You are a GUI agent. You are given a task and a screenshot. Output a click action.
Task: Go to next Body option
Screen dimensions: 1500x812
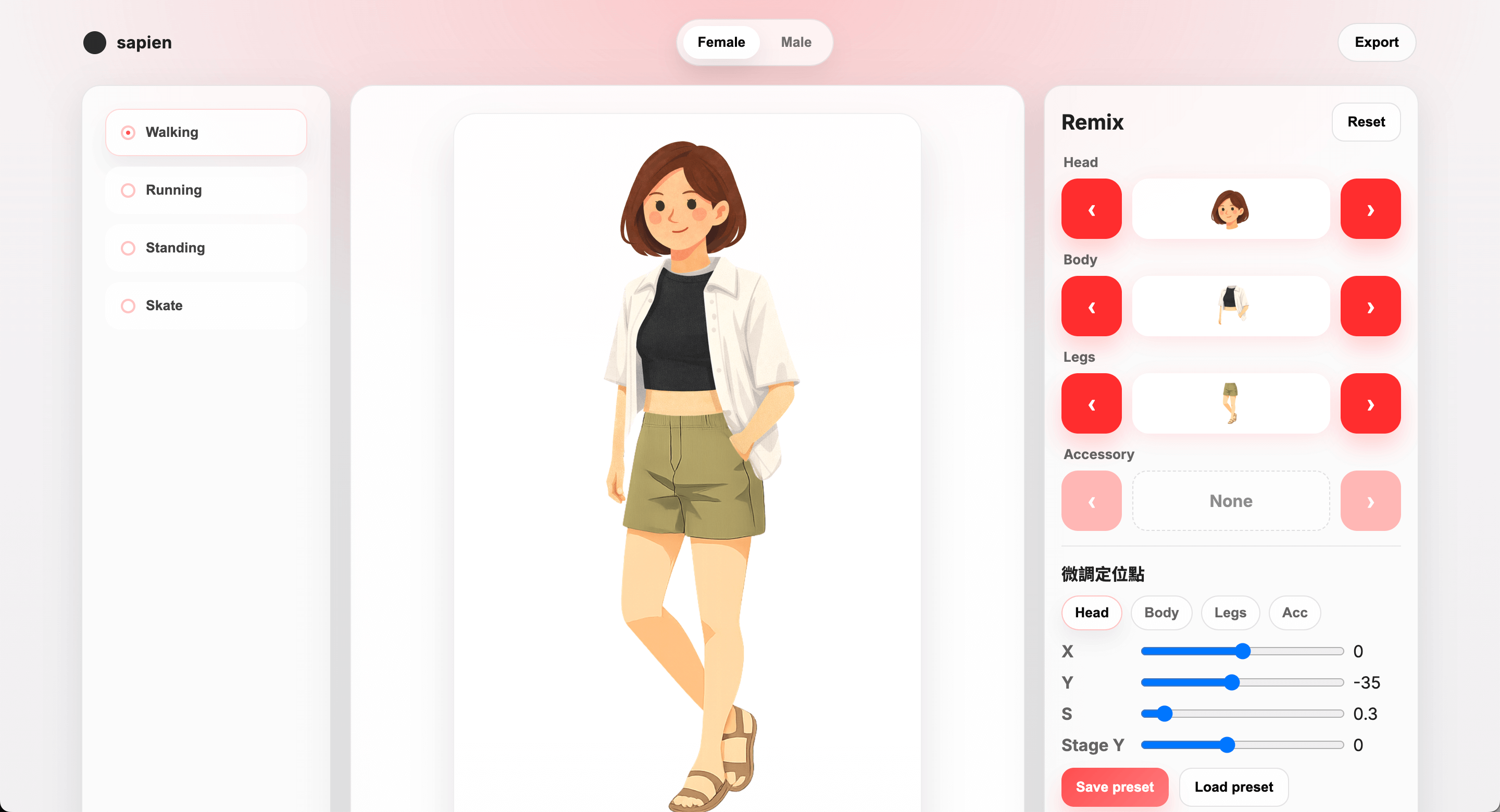coord(1370,306)
